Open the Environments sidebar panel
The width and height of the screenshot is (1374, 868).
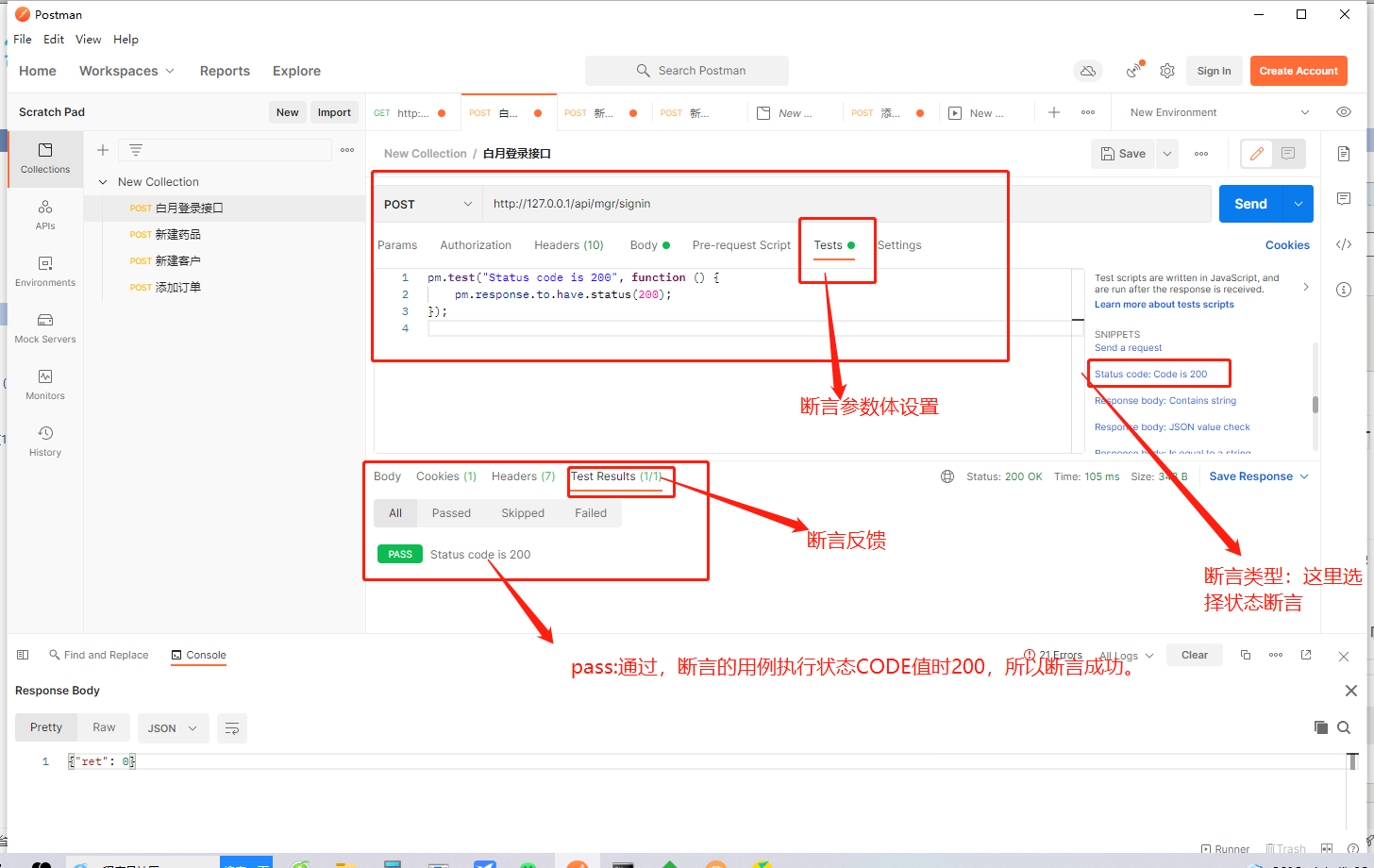point(45,271)
